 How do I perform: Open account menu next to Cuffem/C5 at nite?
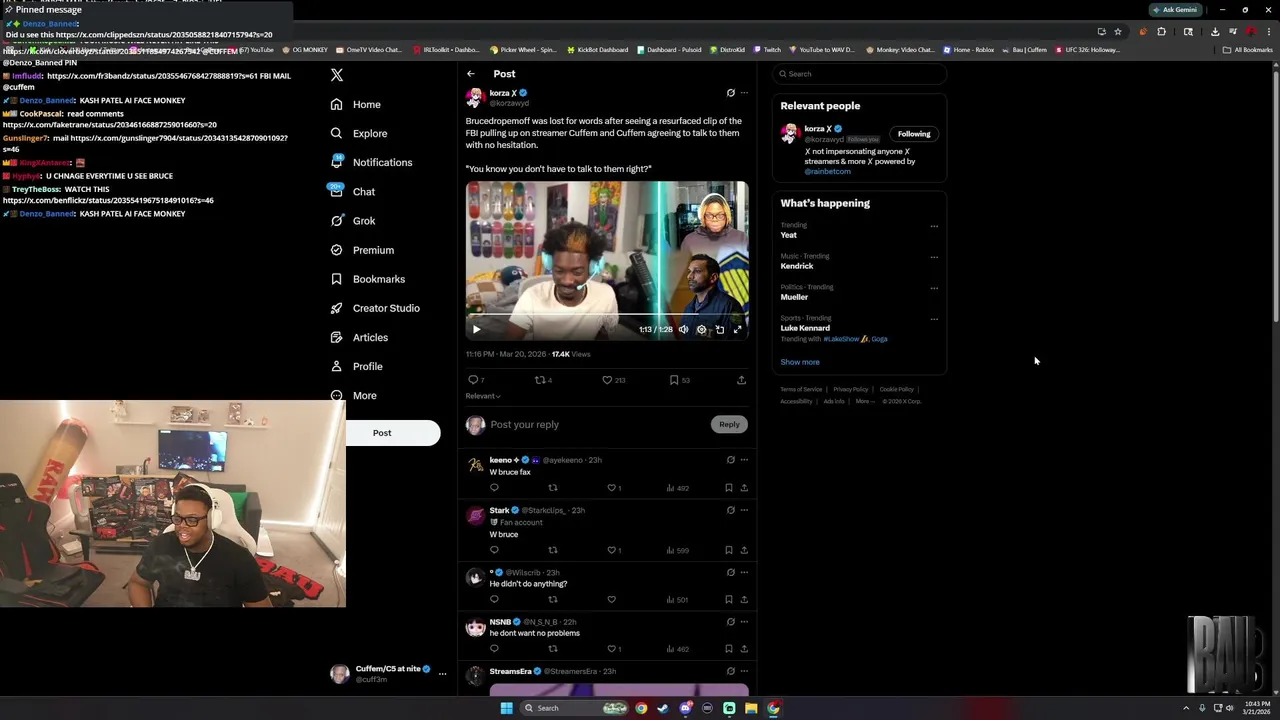(x=442, y=674)
